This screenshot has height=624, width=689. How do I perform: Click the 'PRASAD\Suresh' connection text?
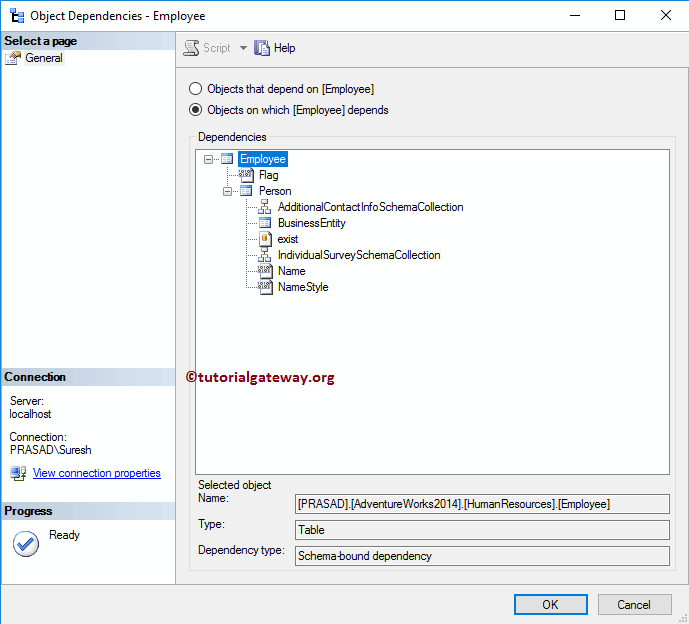(51, 450)
